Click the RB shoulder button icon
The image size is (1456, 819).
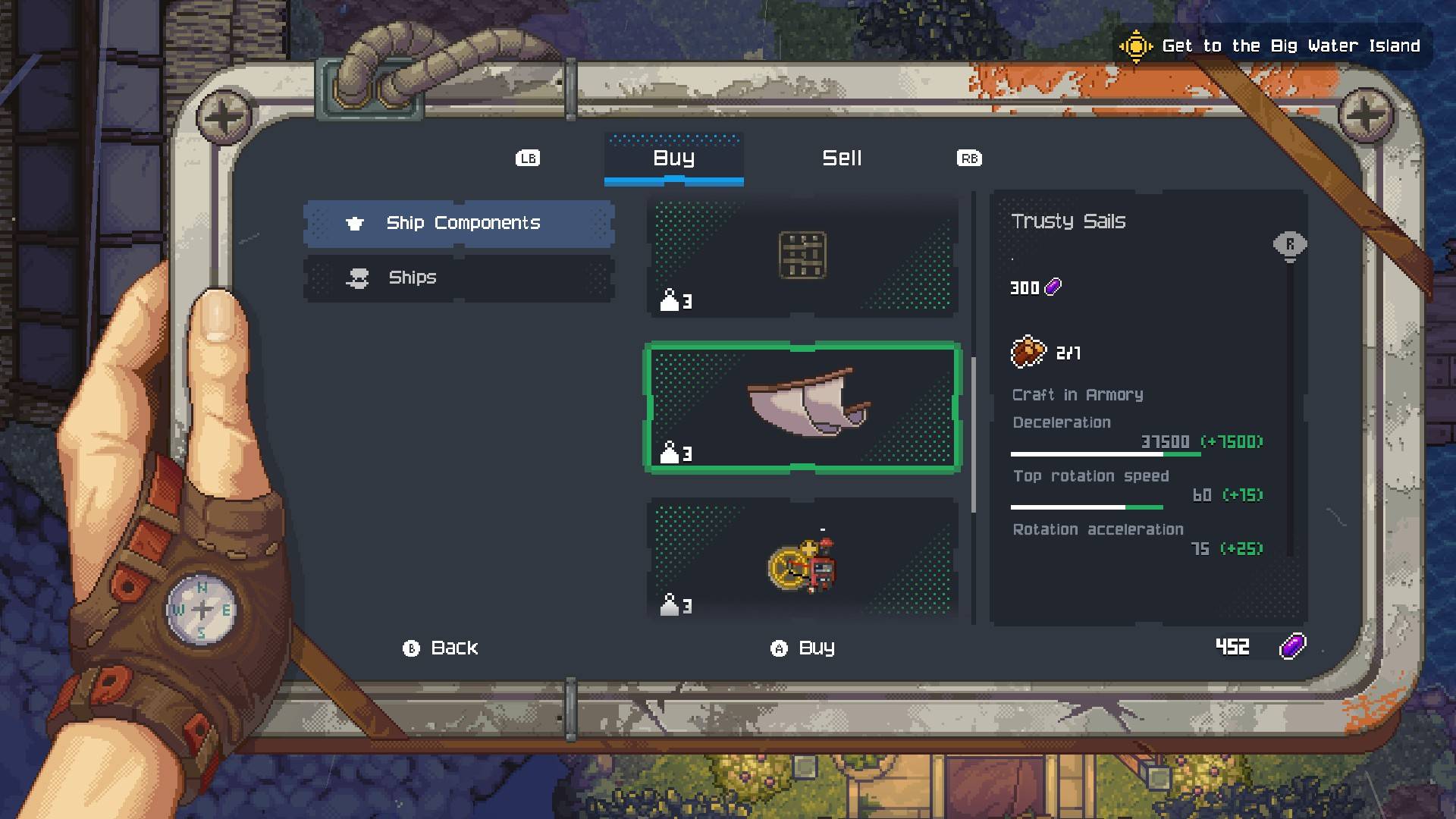click(969, 158)
